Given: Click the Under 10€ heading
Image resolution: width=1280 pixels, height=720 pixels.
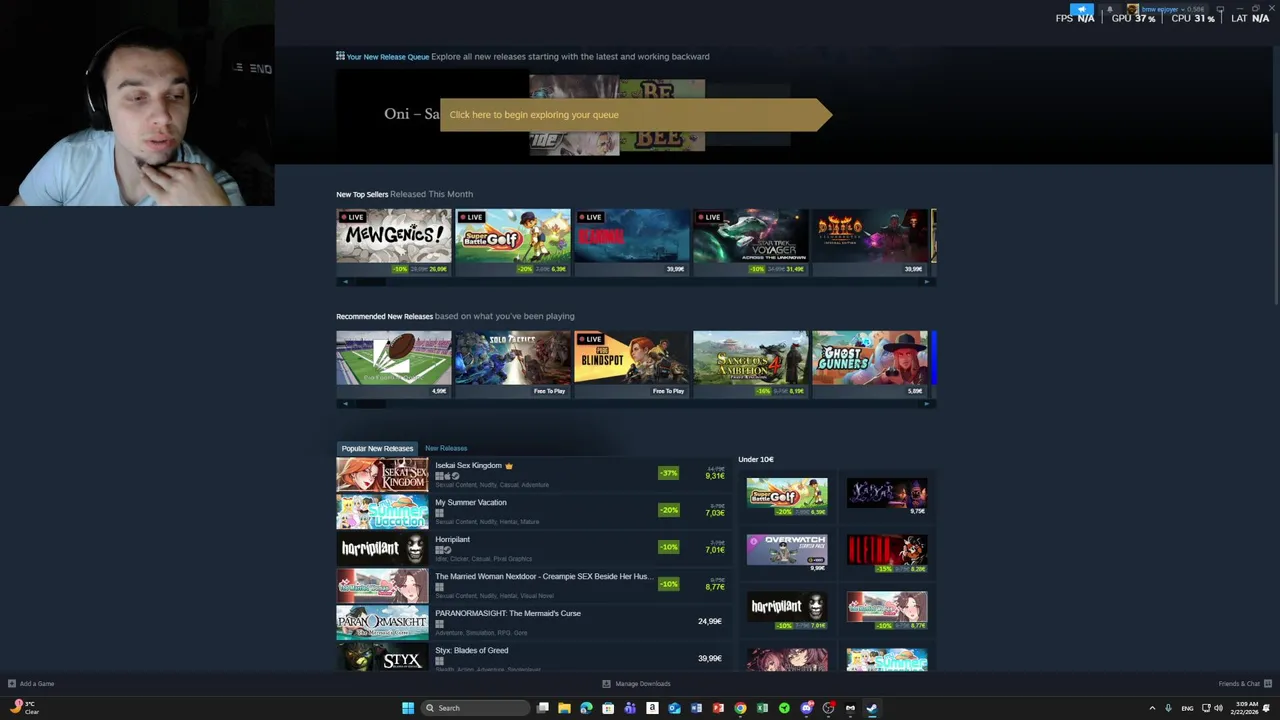Looking at the screenshot, I should click(x=756, y=459).
